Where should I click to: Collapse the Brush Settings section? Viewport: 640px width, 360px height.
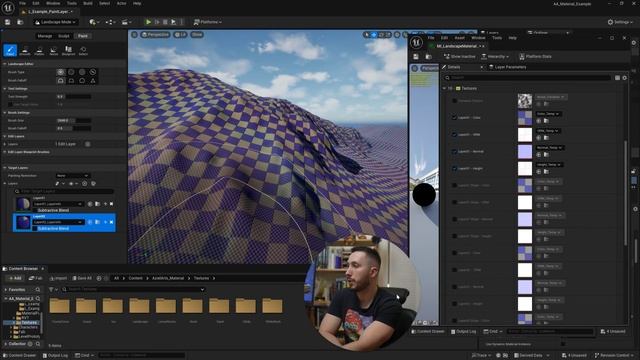(x=4, y=113)
